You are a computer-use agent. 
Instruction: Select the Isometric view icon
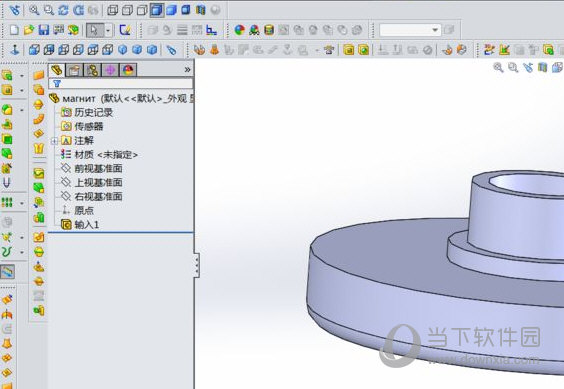click(x=123, y=50)
